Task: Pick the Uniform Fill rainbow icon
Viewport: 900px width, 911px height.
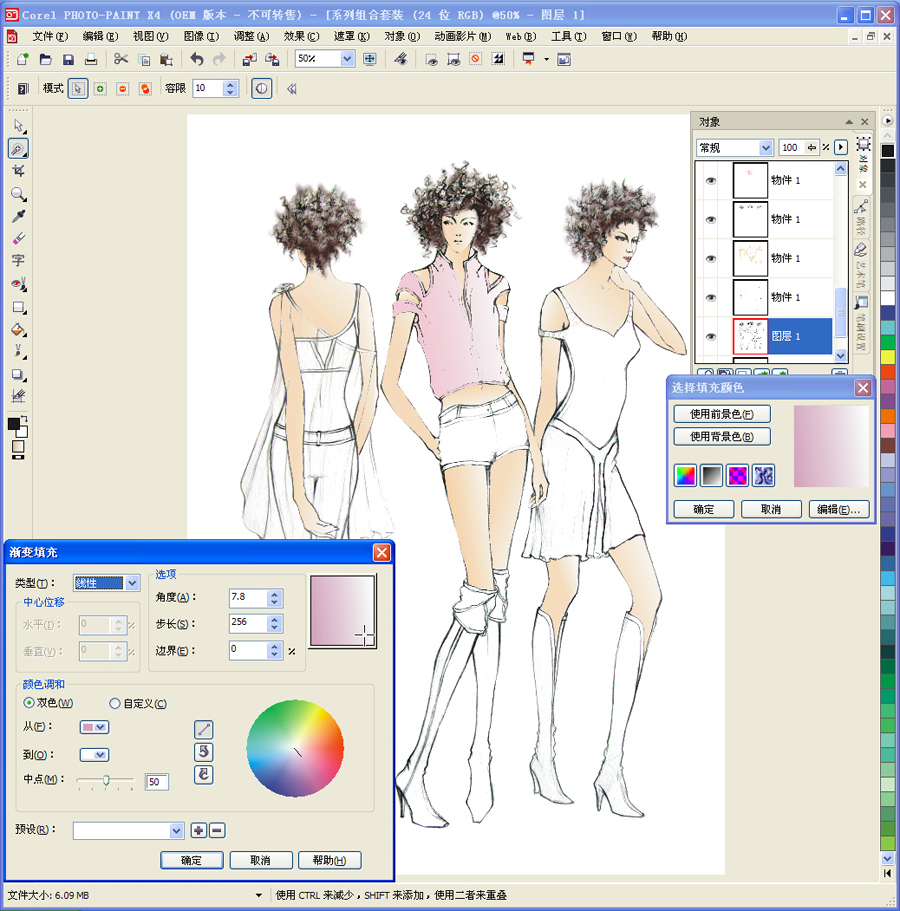Action: pyautogui.click(x=686, y=475)
